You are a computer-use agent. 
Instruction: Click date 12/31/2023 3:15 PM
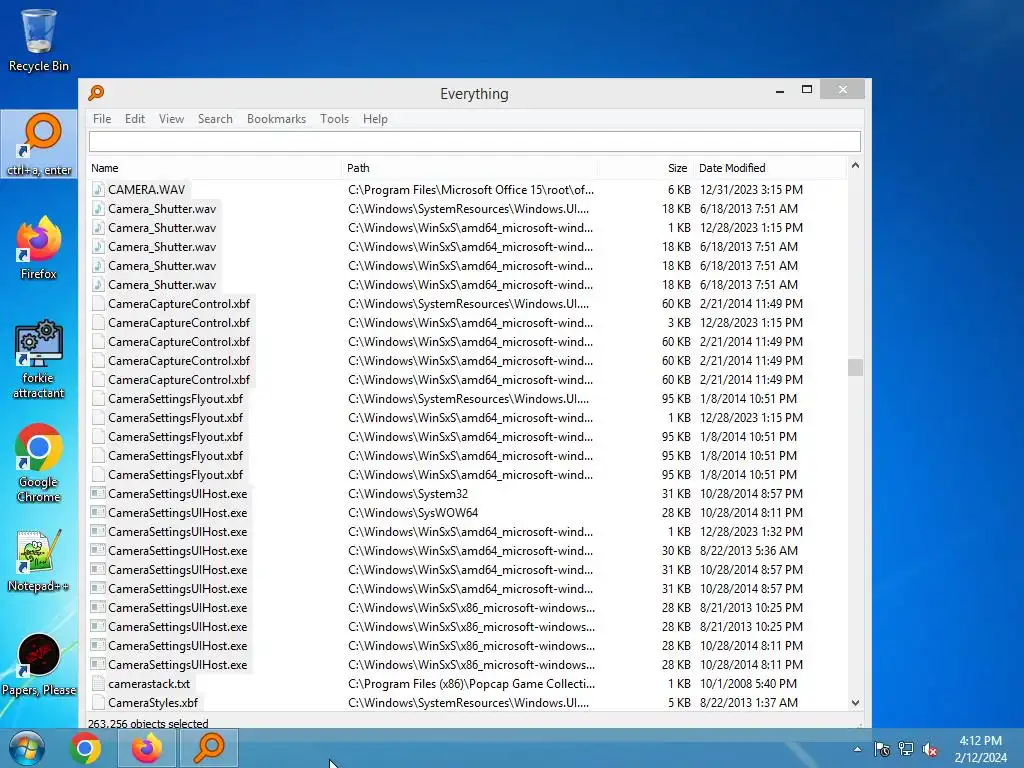click(x=751, y=189)
